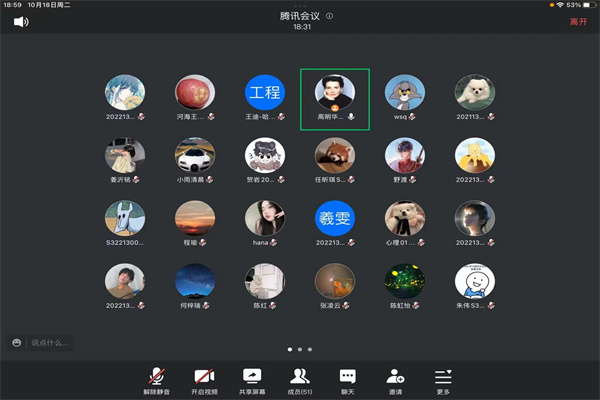The image size is (600, 400).
Task: Open the 聊天 chat panel
Action: tap(347, 378)
